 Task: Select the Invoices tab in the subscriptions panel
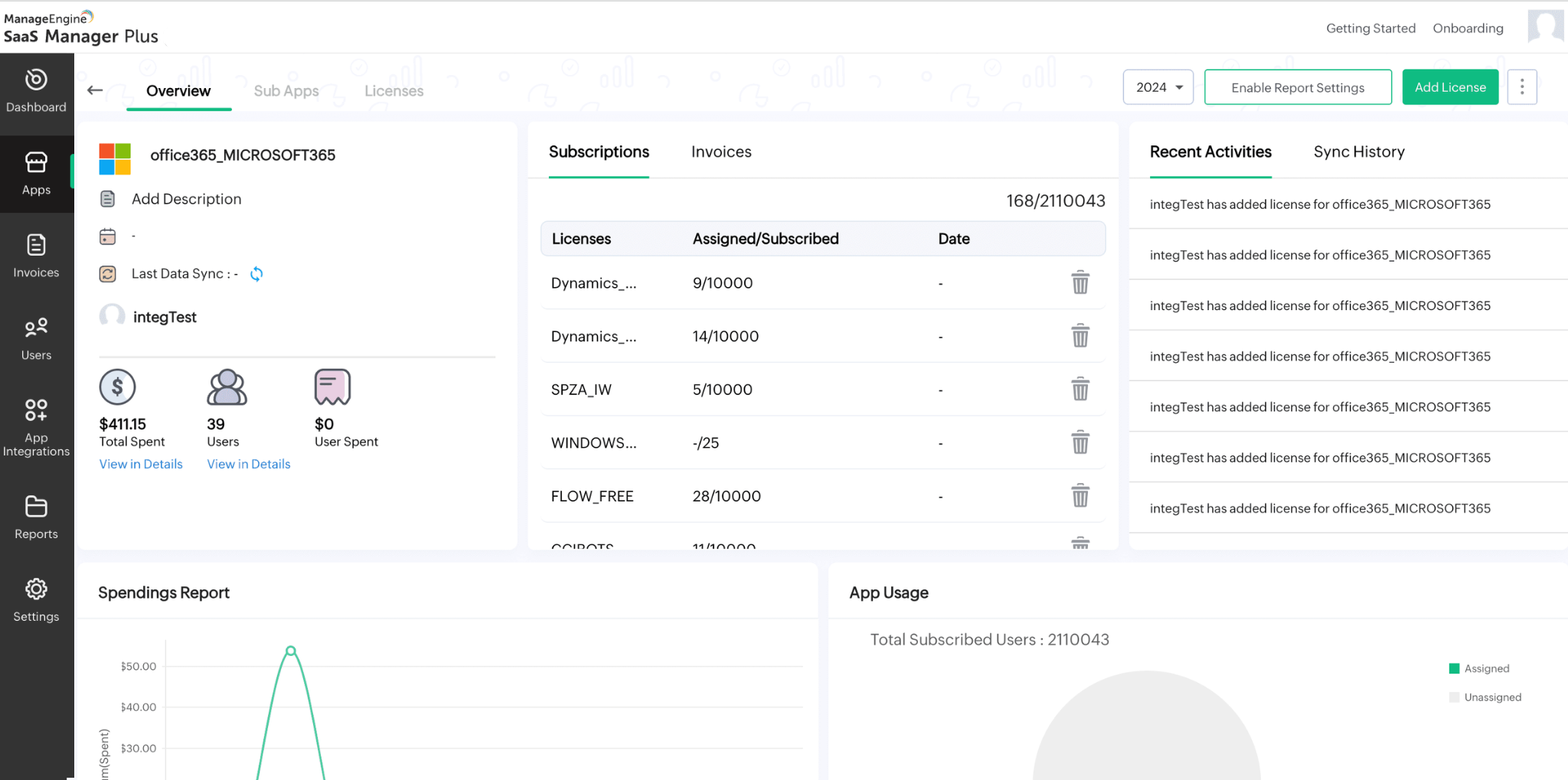(x=721, y=152)
